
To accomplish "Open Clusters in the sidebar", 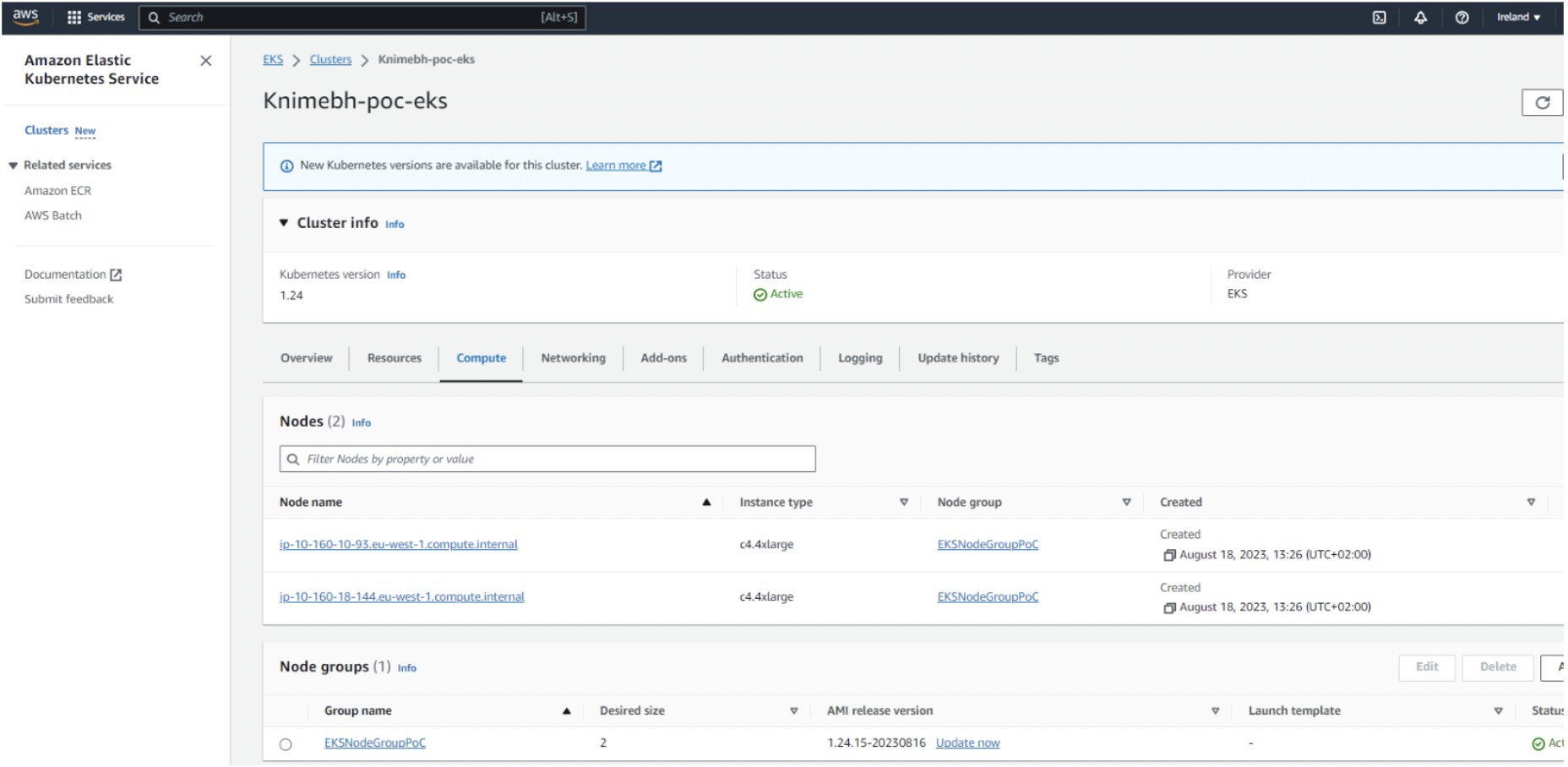I will [x=46, y=131].
